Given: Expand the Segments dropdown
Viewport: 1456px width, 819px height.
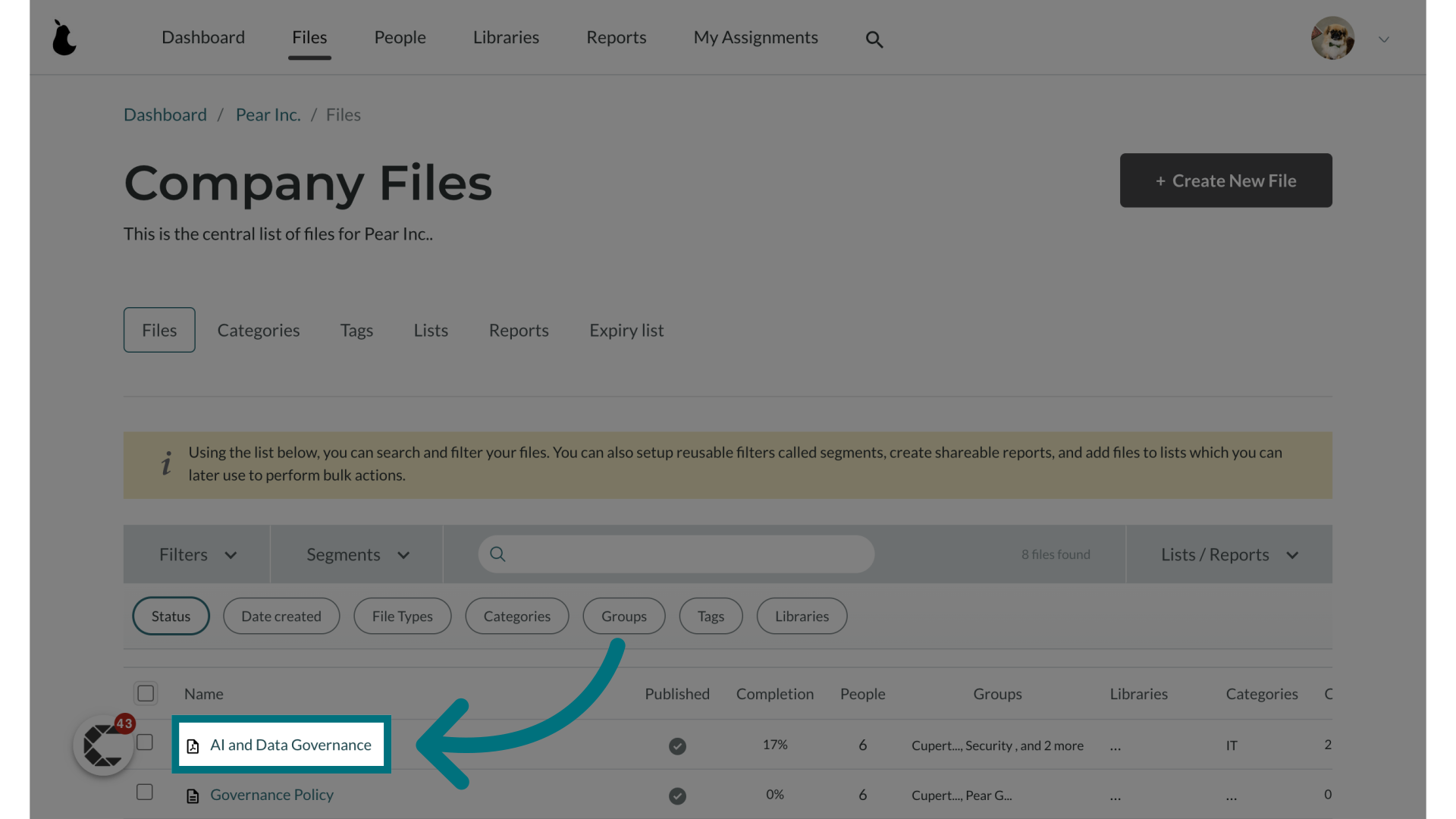Looking at the screenshot, I should (x=355, y=554).
